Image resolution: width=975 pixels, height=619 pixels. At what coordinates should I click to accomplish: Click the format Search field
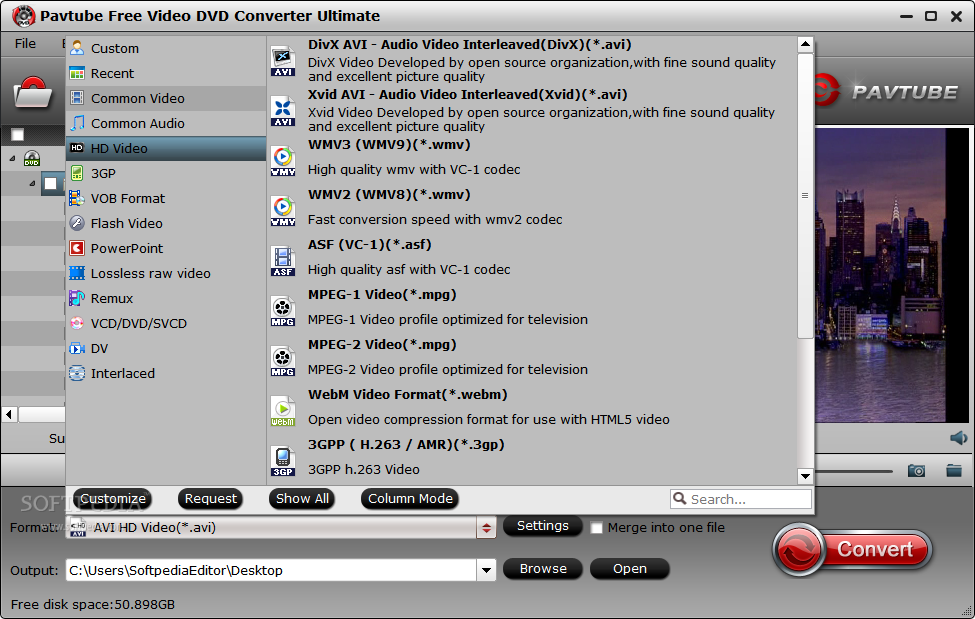point(741,499)
